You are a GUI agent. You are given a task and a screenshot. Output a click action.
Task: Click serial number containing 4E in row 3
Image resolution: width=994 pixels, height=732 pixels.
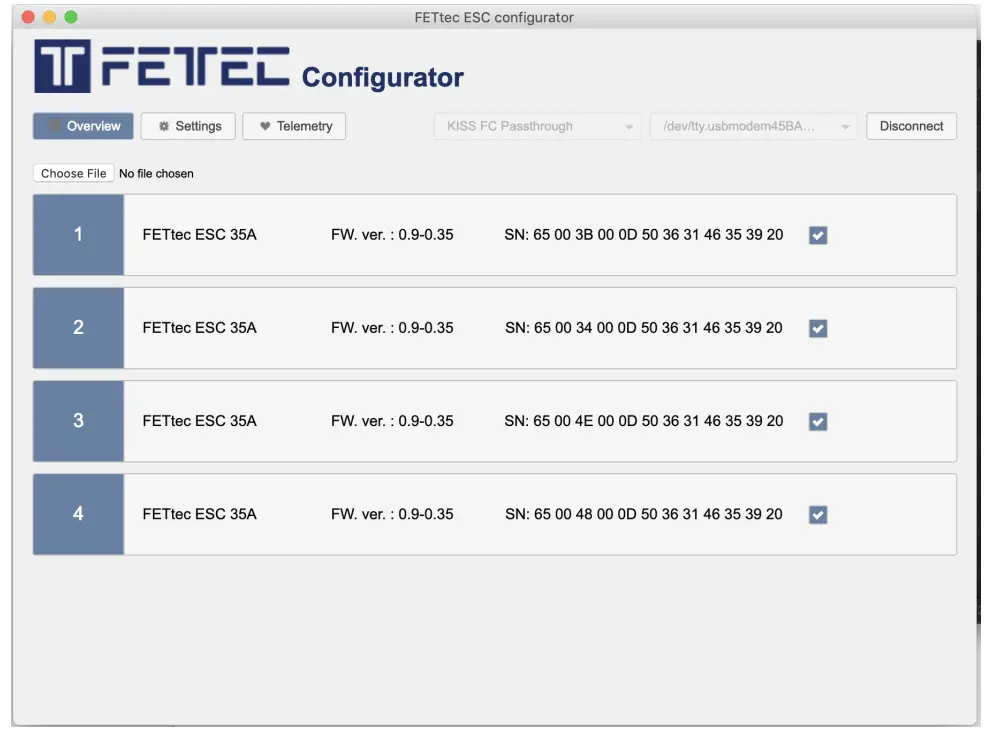click(643, 421)
